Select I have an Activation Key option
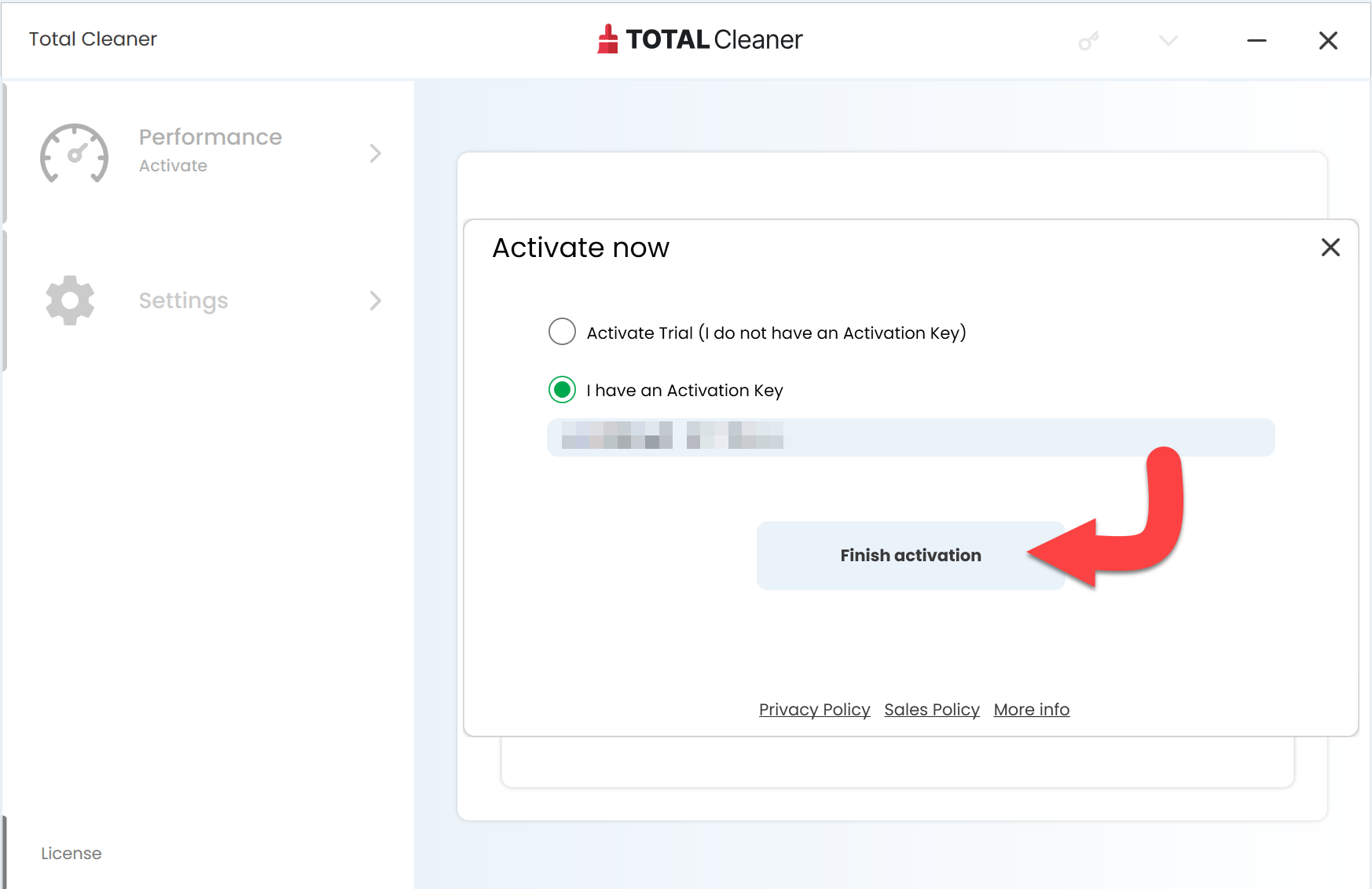Image resolution: width=1372 pixels, height=889 pixels. point(562,390)
